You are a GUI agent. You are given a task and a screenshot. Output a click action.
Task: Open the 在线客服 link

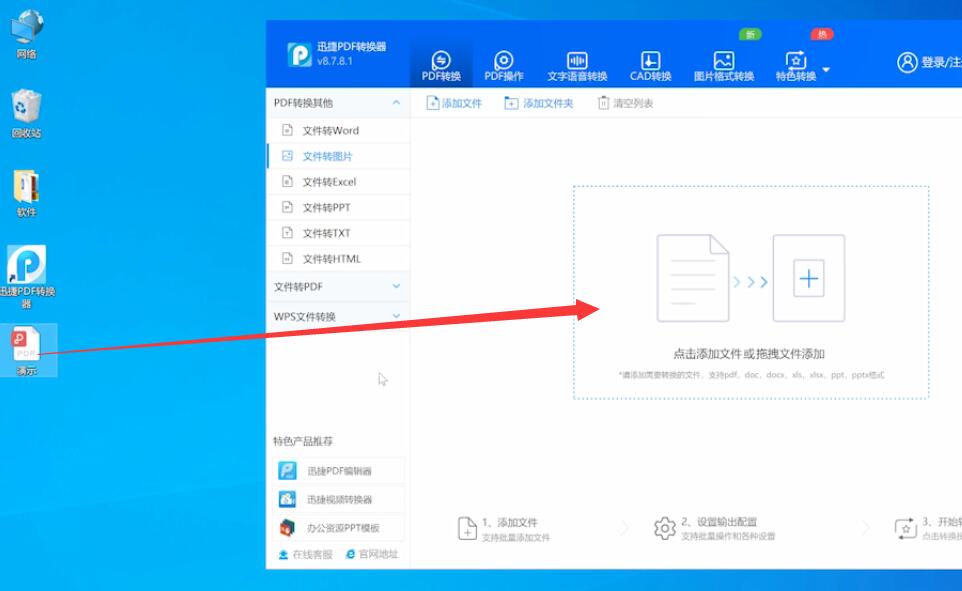point(306,554)
